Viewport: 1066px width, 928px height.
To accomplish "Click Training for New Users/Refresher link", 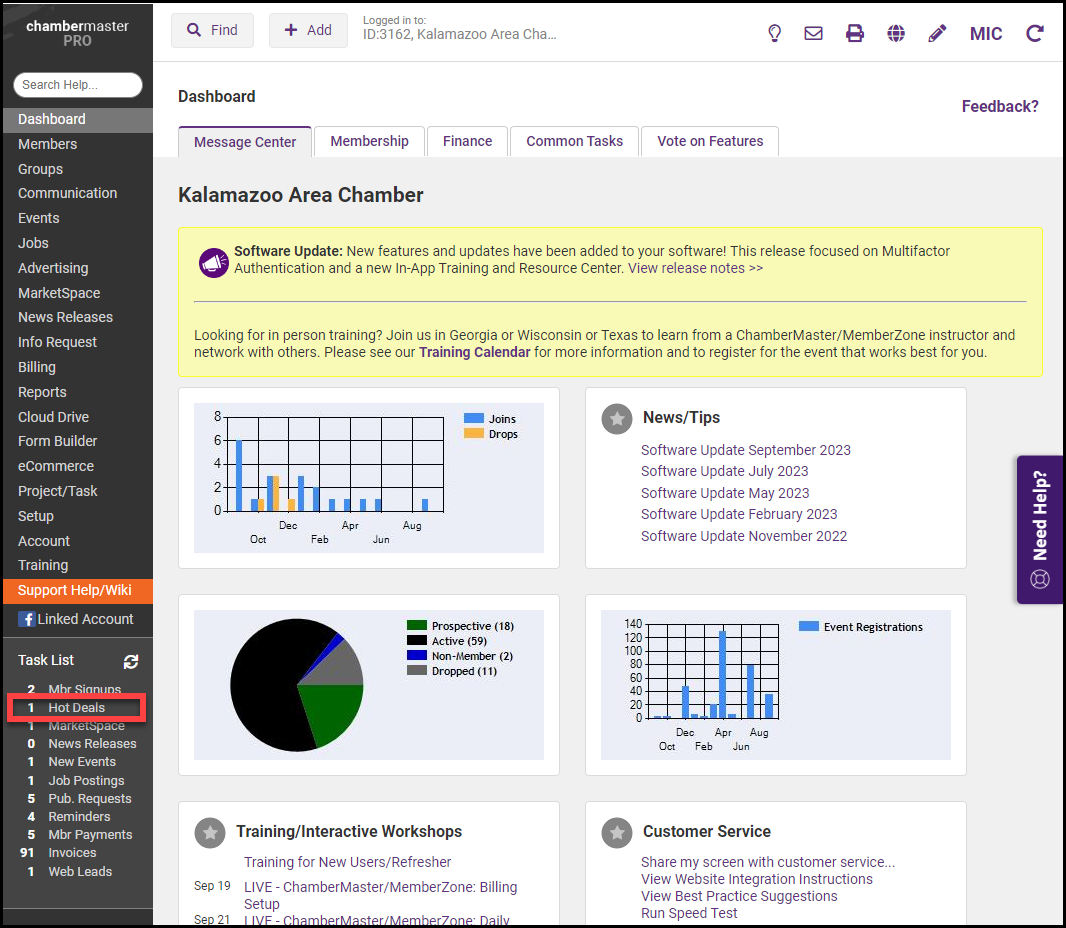I will point(347,863).
